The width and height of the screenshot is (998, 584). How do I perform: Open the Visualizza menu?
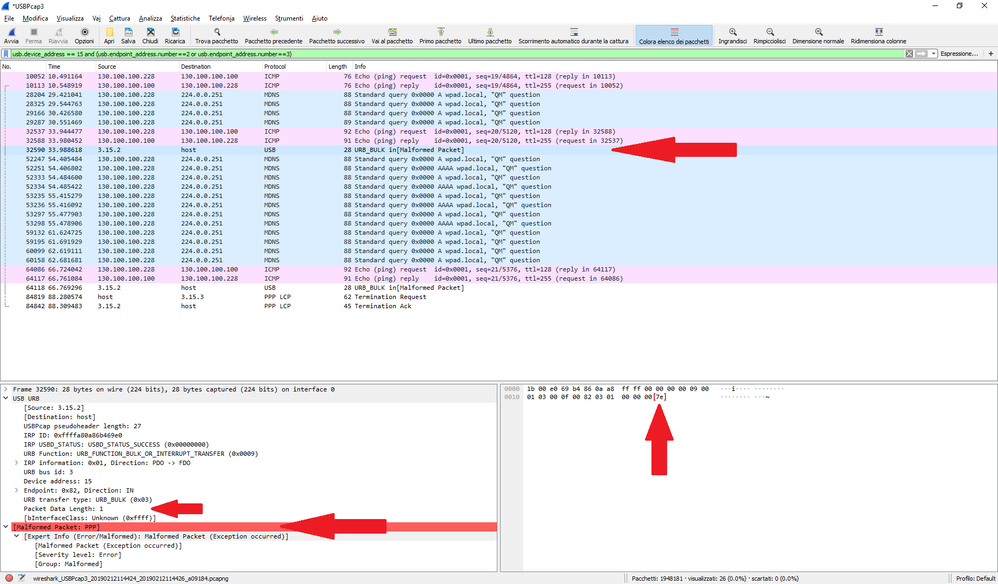(70, 18)
